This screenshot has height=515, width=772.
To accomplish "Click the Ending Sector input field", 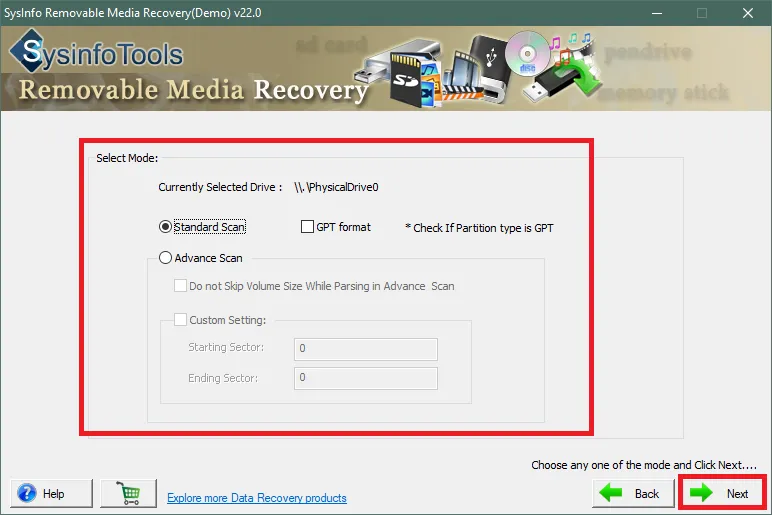I will [366, 378].
